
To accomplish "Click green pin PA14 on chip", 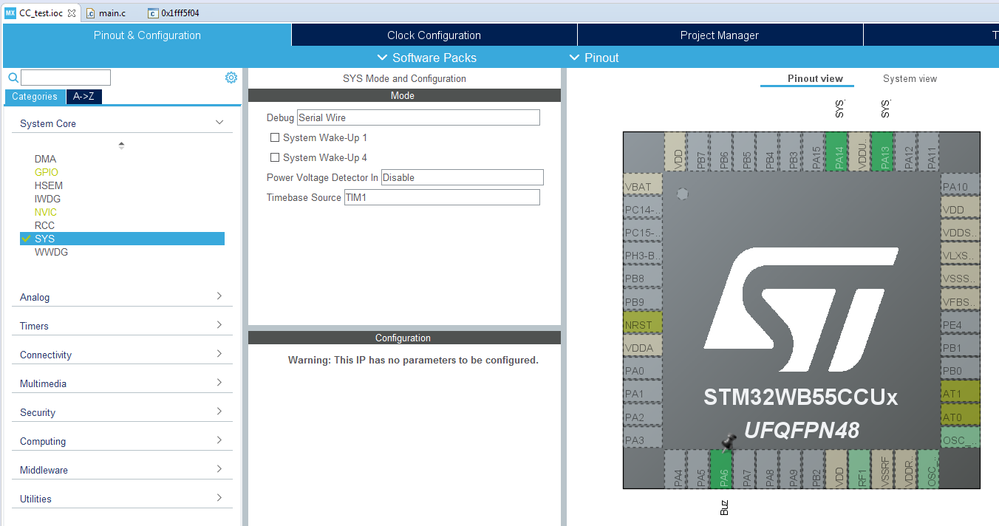I will pos(837,152).
